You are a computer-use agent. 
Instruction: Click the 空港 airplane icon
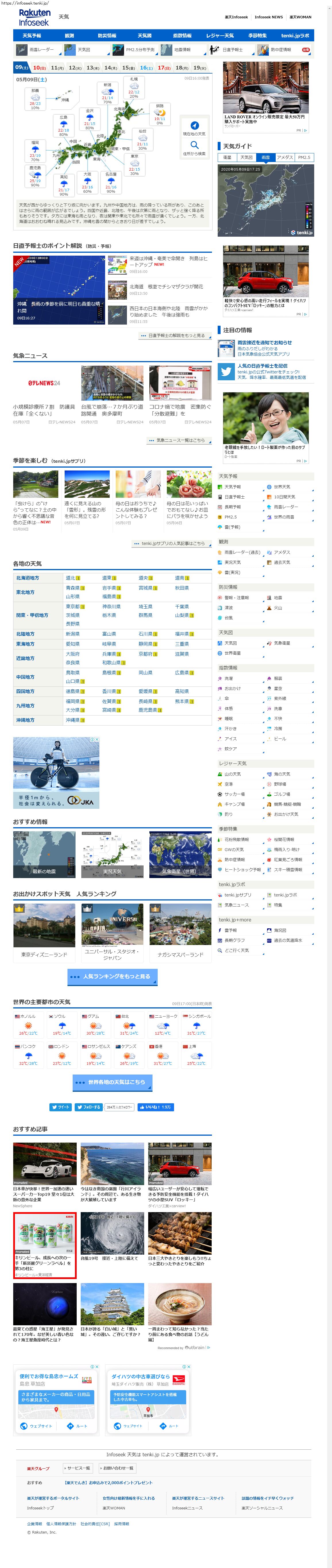220,784
